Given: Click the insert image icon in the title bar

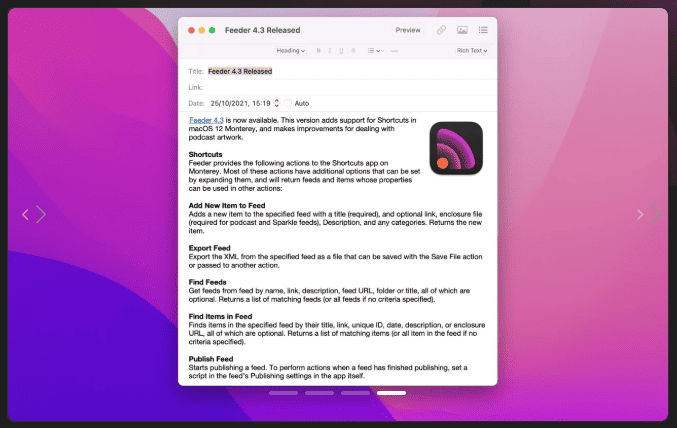Looking at the screenshot, I should coord(462,30).
